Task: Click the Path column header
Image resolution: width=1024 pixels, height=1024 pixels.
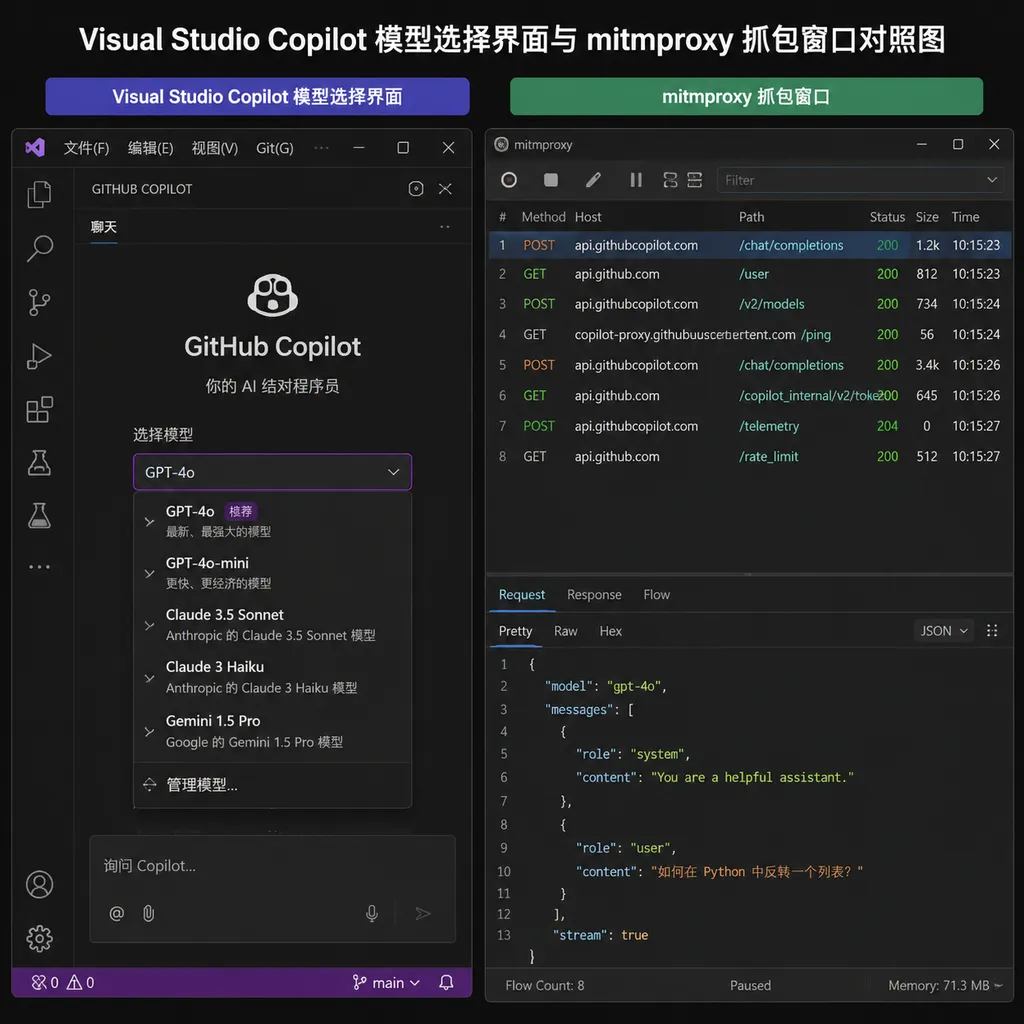Action: [x=751, y=217]
